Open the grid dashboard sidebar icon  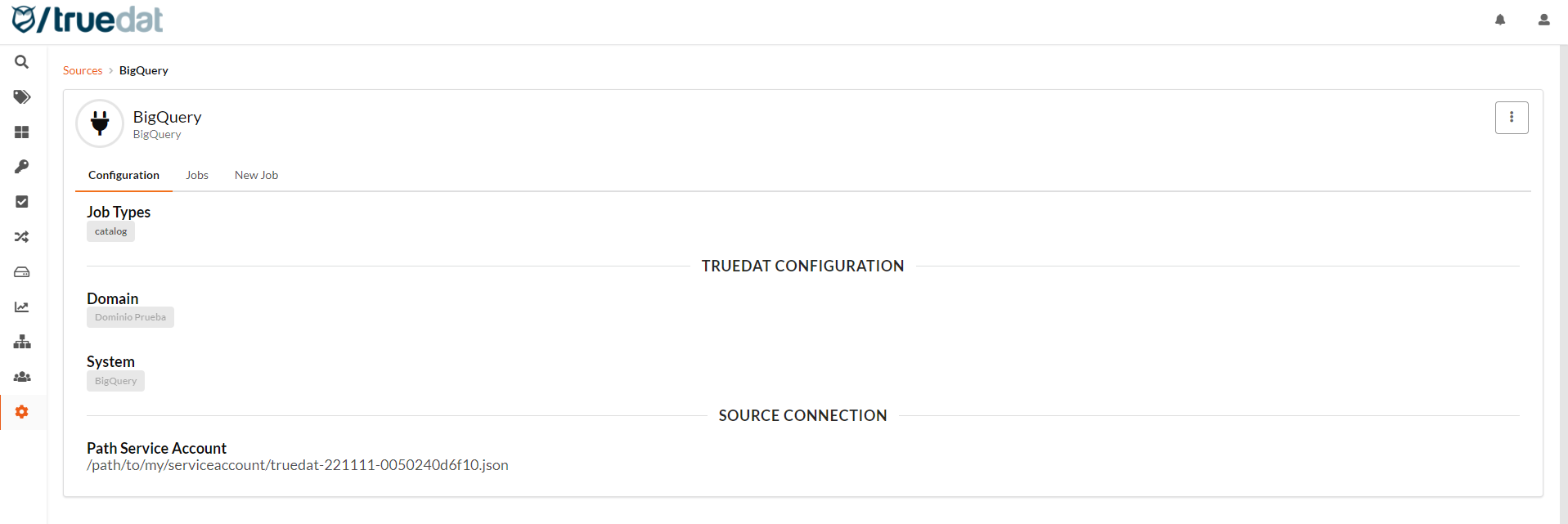point(22,132)
